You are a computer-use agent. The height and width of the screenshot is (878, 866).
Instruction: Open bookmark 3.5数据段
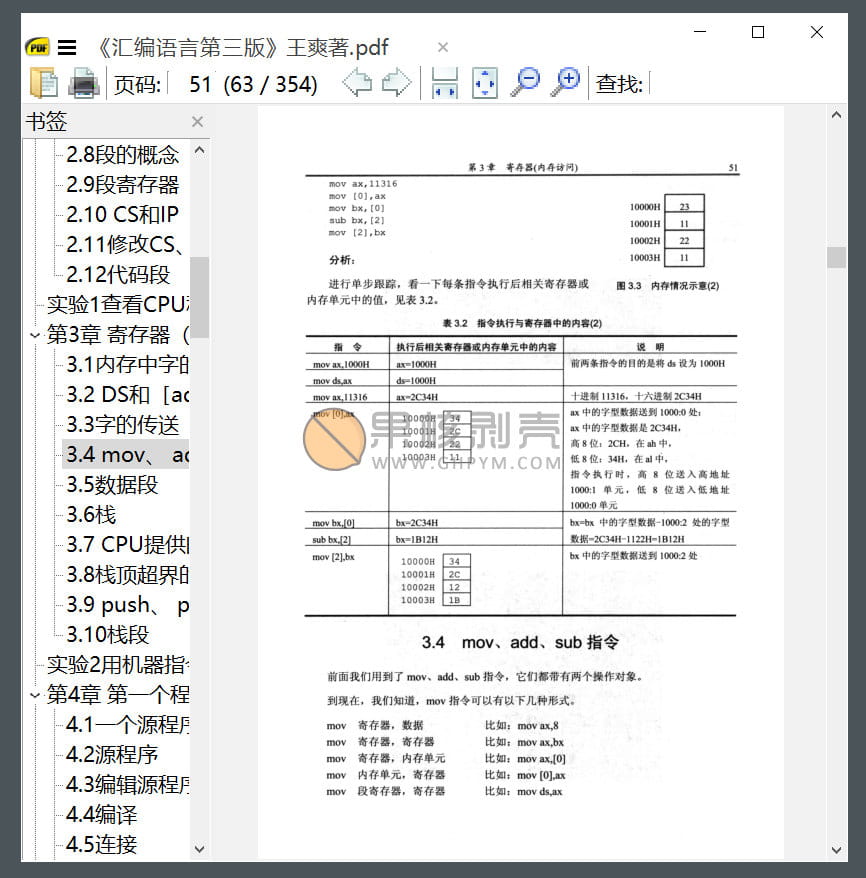pos(112,485)
